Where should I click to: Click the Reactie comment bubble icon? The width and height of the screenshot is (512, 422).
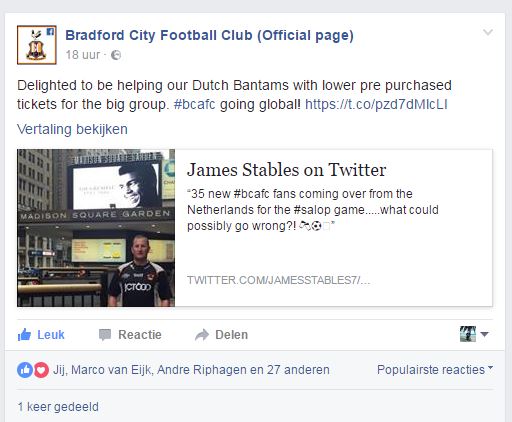[x=105, y=335]
